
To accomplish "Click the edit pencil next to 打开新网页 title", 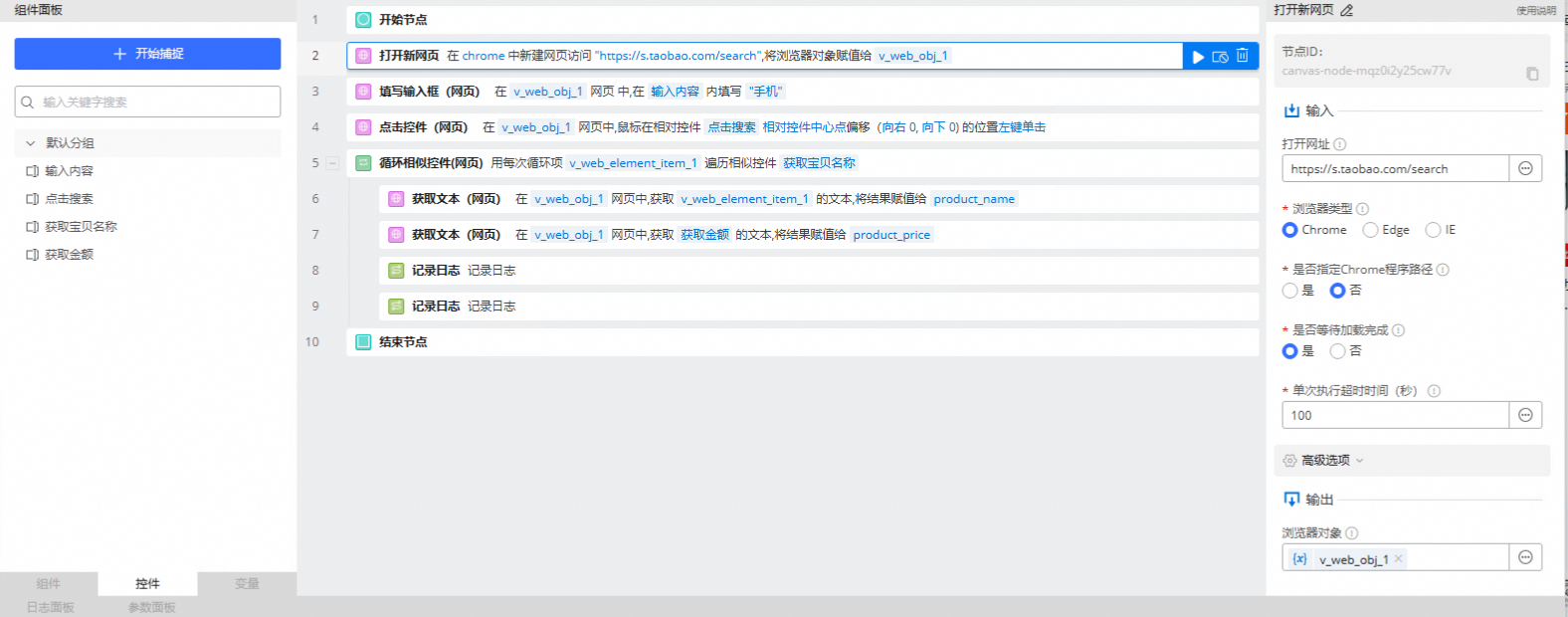I will tap(1347, 10).
